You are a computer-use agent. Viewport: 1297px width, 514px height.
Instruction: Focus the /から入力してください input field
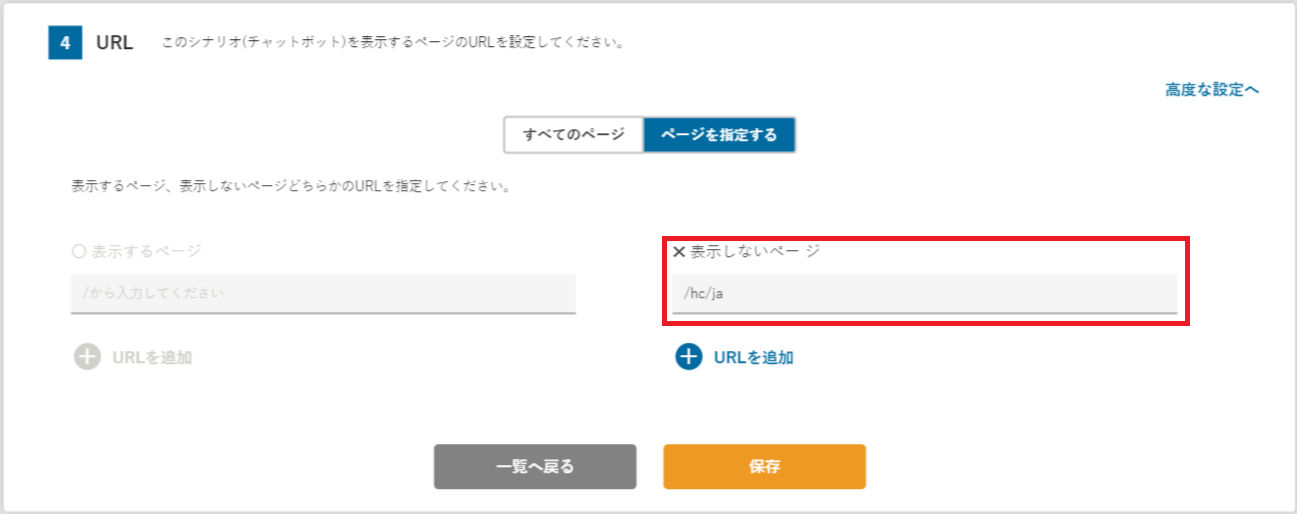coord(323,293)
